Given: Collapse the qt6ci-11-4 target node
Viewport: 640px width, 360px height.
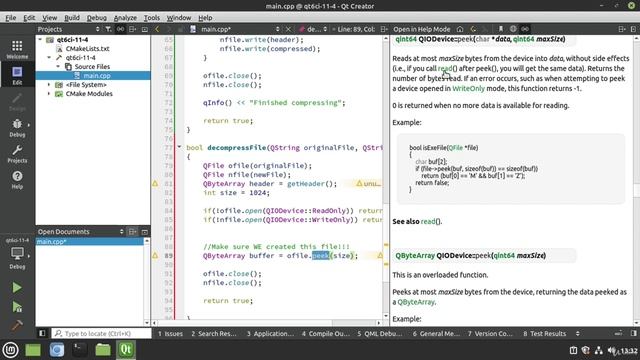Looking at the screenshot, I should tap(49, 58).
